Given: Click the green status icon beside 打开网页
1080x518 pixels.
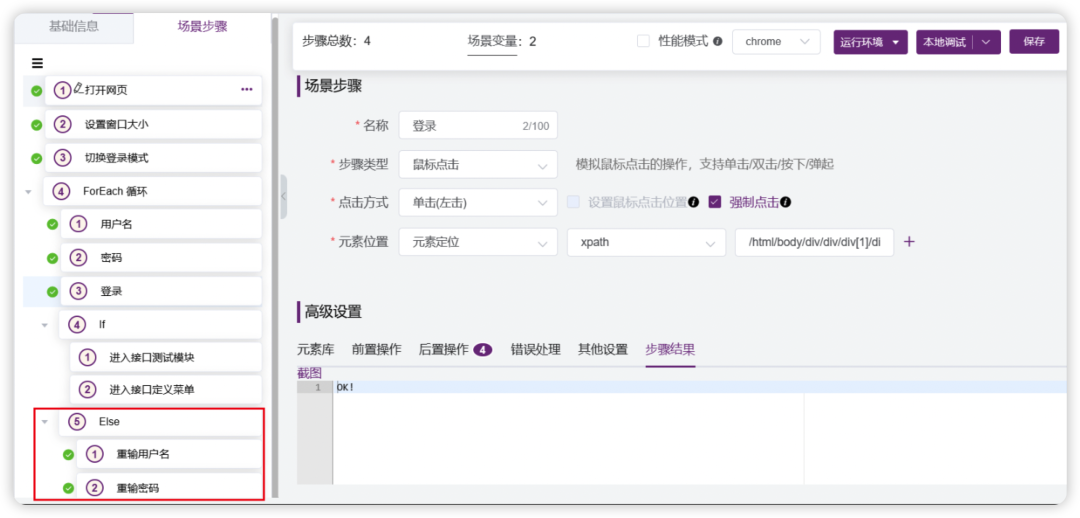Looking at the screenshot, I should pyautogui.click(x=37, y=90).
